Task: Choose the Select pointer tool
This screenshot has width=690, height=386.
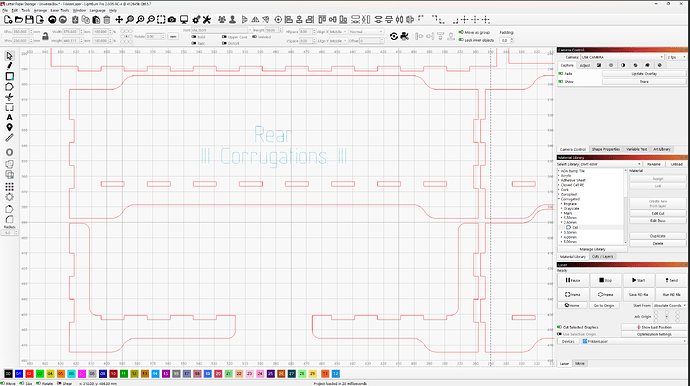Action: pyautogui.click(x=9, y=56)
